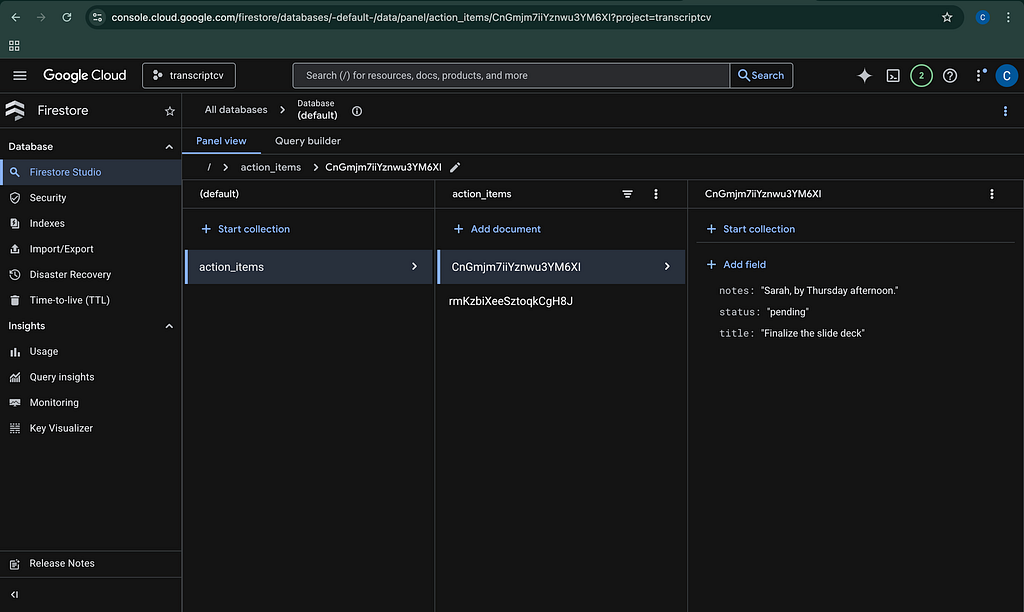Open the help question mark menu

pyautogui.click(x=950, y=76)
